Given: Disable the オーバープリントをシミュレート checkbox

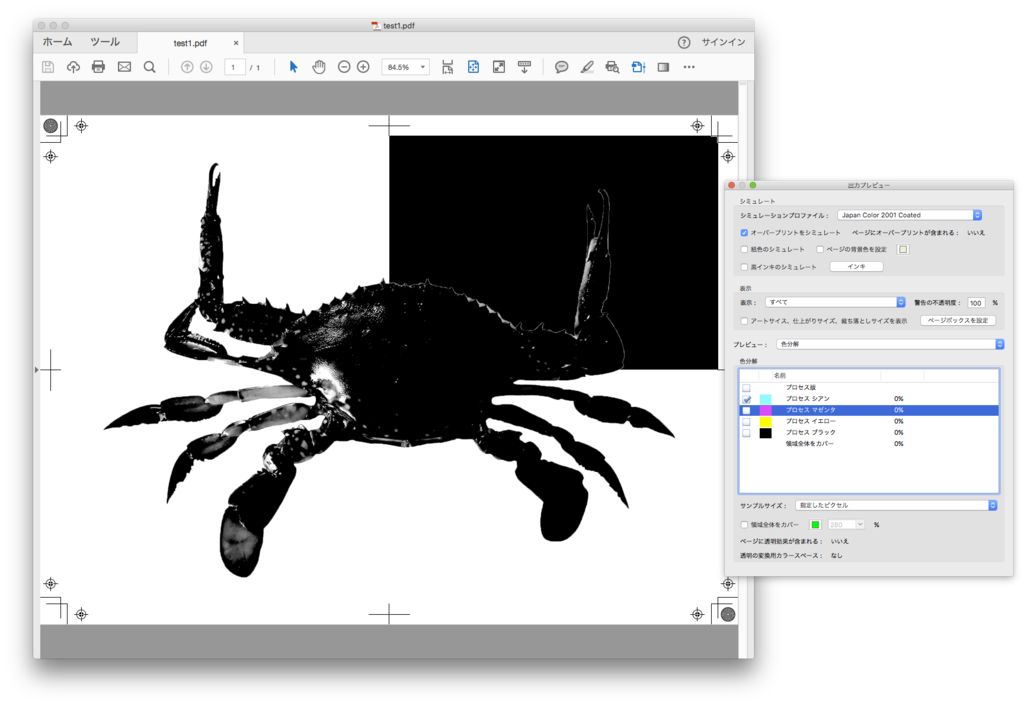Looking at the screenshot, I should [x=744, y=232].
